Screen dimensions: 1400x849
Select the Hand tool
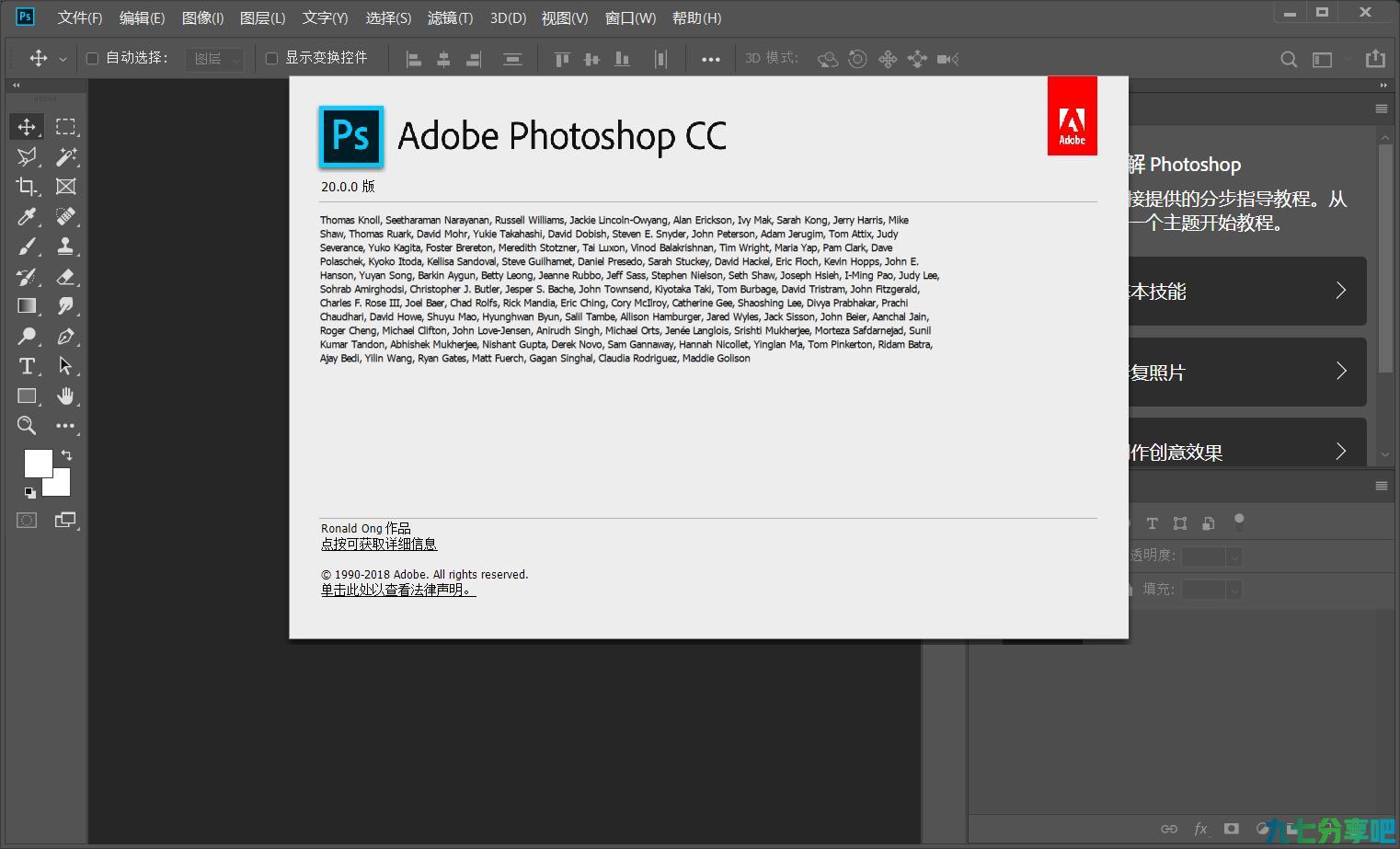coord(65,396)
